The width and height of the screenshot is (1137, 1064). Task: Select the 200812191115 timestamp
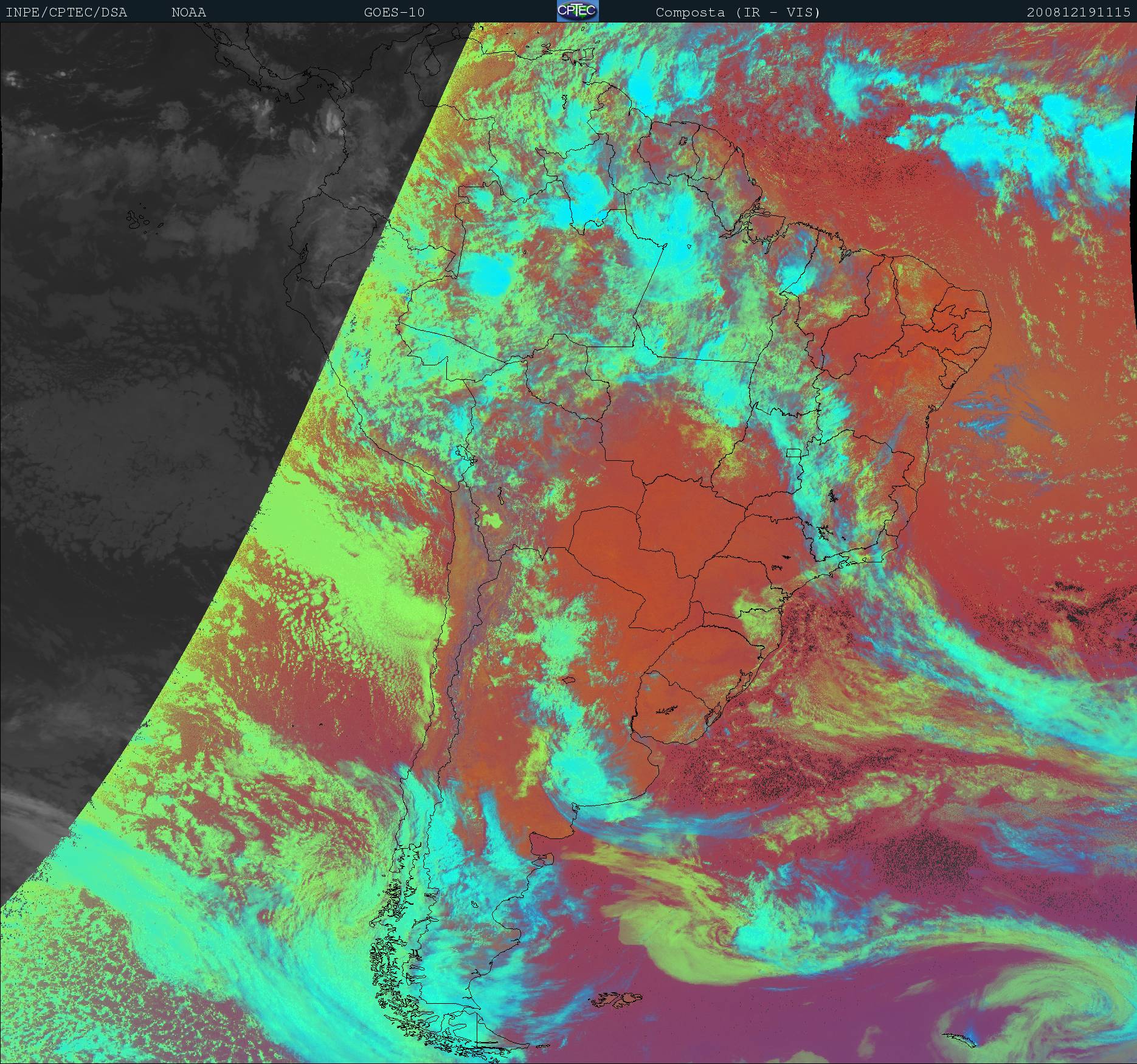point(1079,12)
